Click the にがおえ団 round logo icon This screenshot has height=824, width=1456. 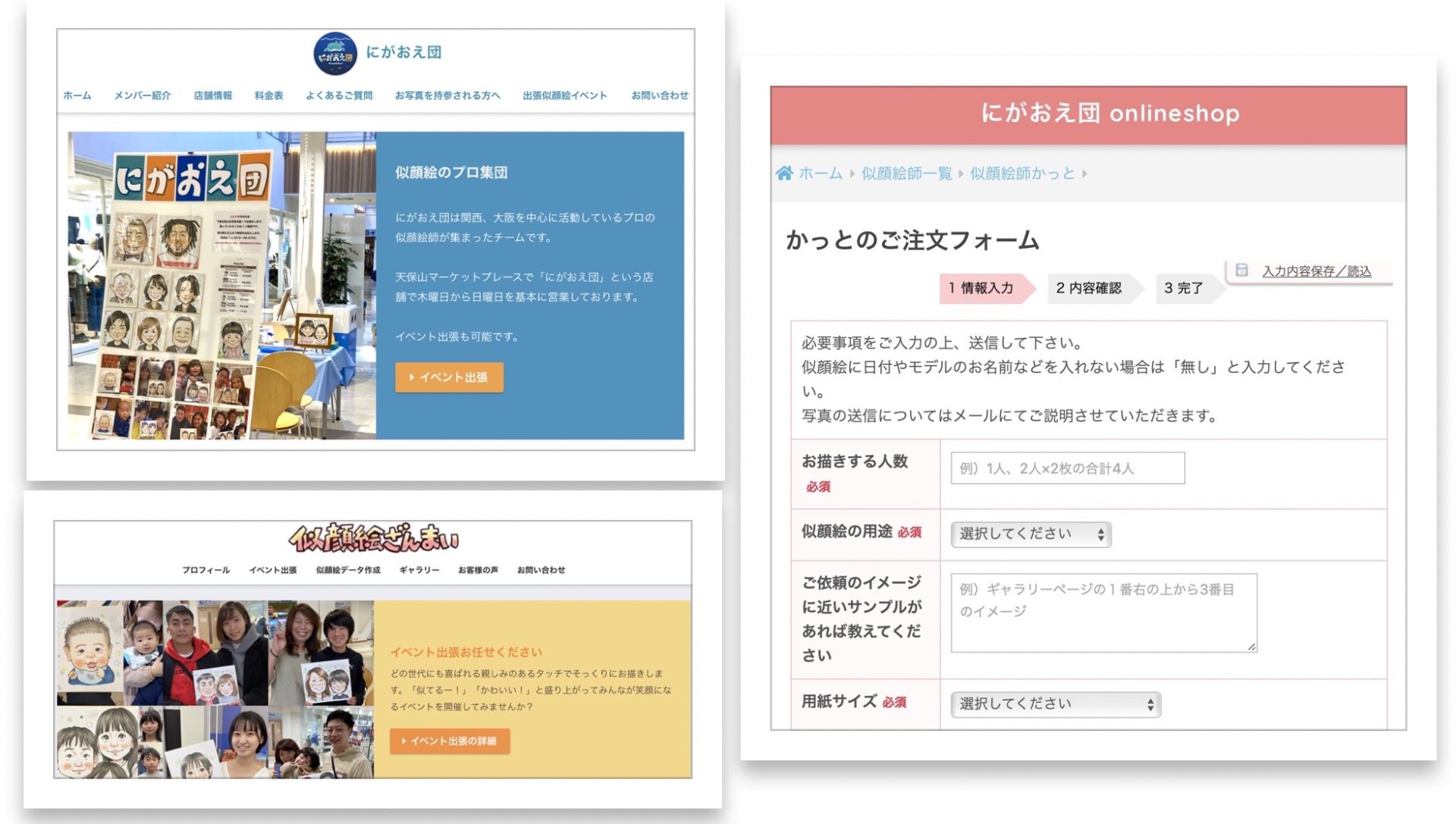click(334, 53)
